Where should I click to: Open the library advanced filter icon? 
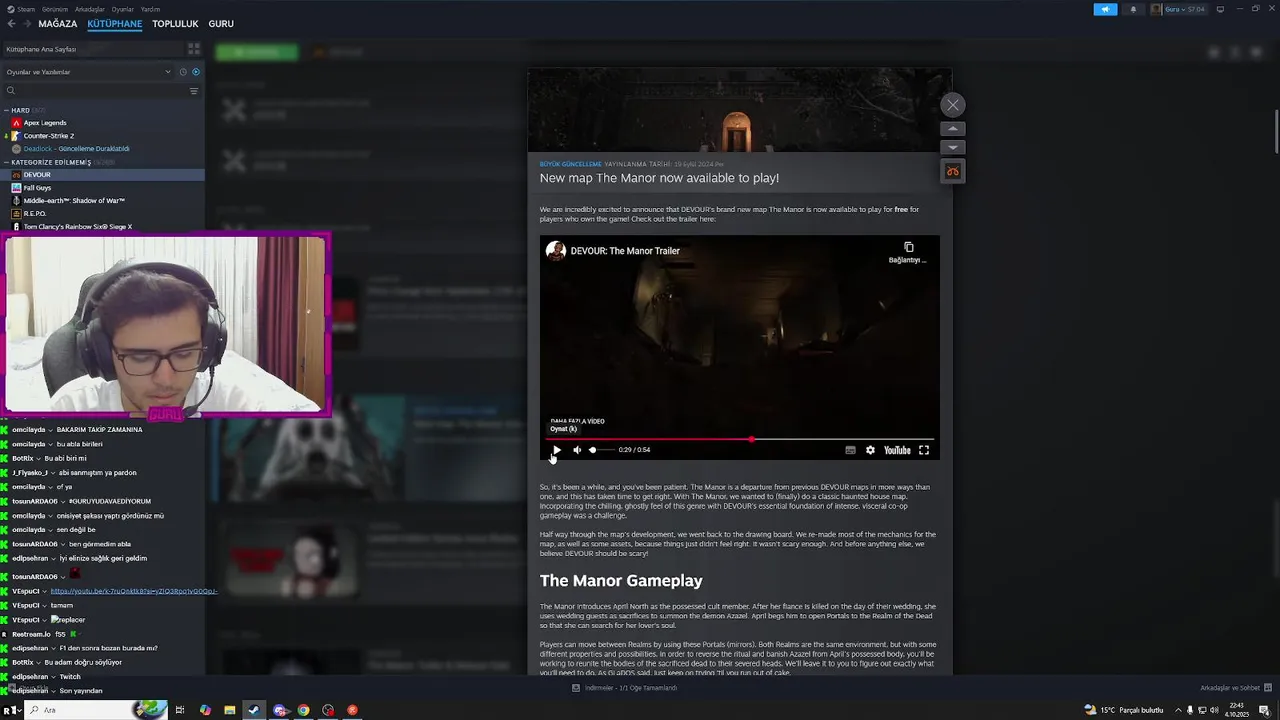coord(194,91)
